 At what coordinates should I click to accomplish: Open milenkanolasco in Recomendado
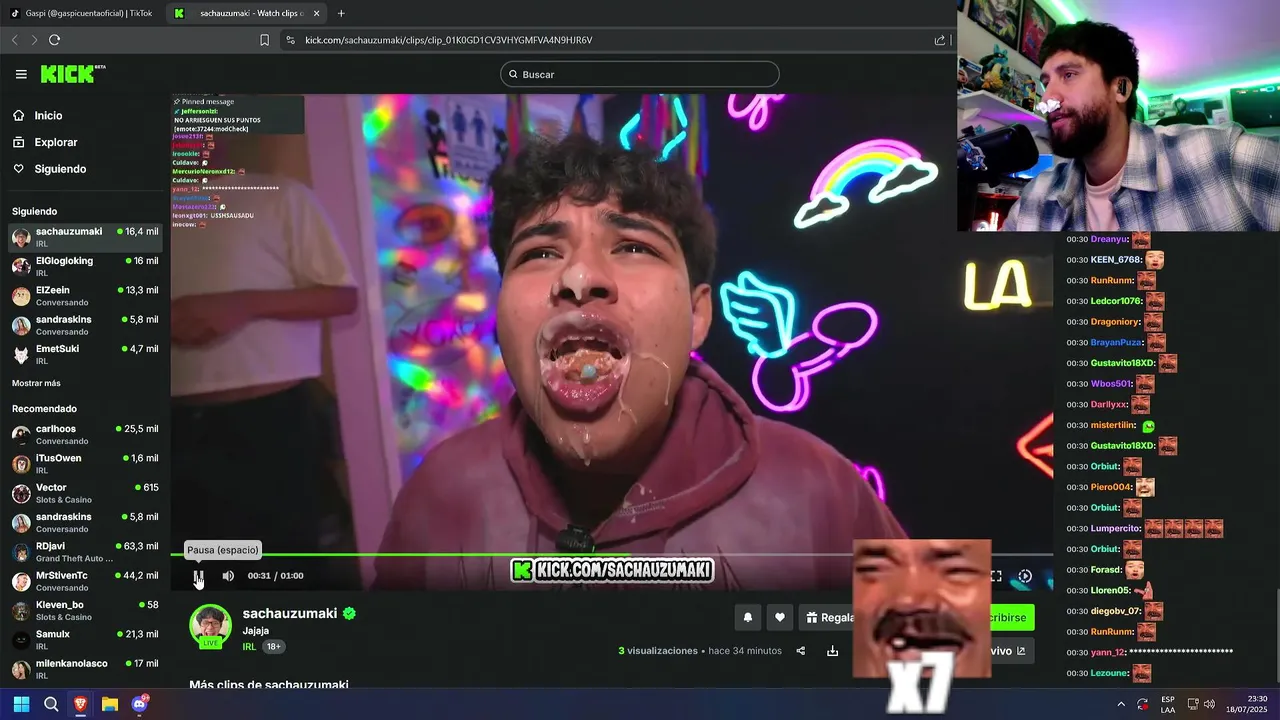85,669
